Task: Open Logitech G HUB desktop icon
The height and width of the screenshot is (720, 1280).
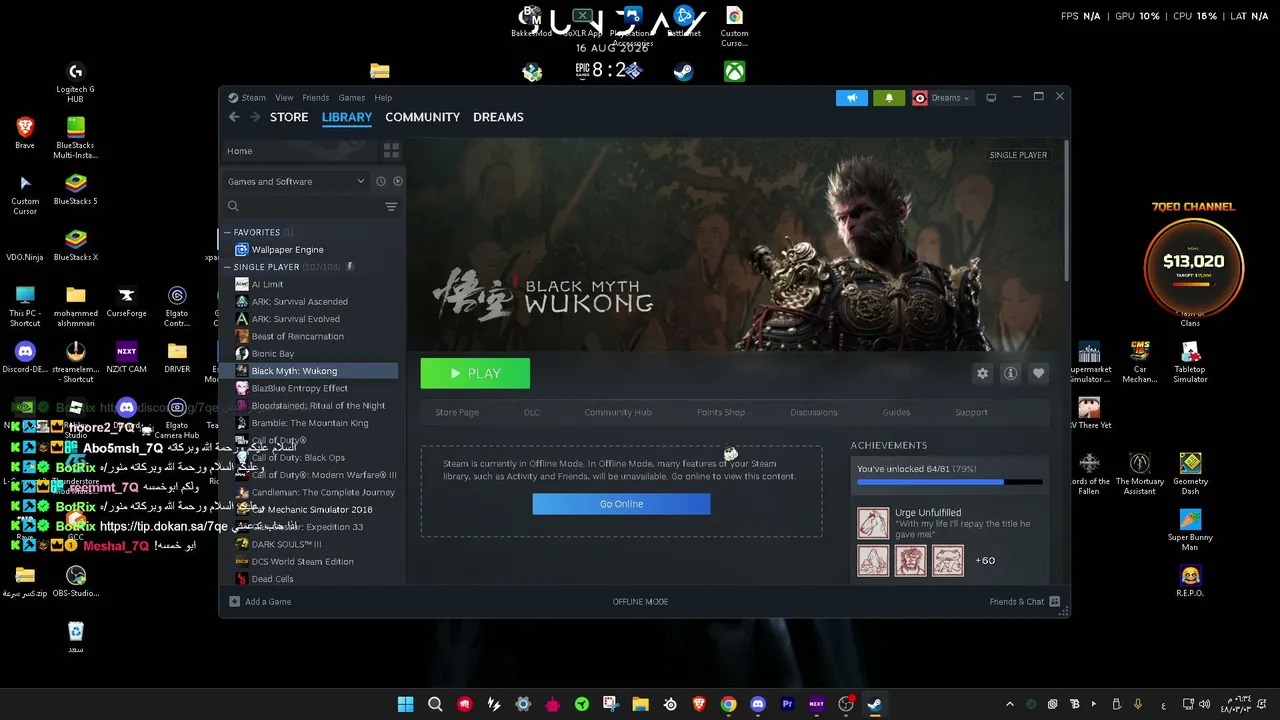Action: tap(75, 82)
